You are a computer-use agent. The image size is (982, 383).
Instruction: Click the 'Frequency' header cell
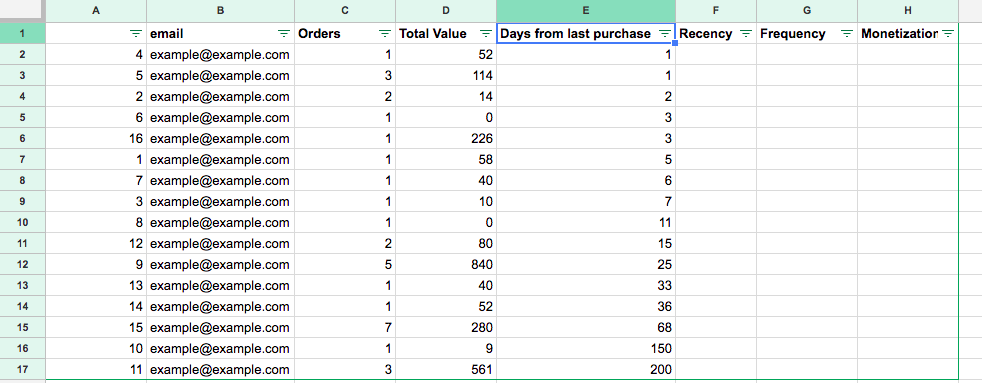pyautogui.click(x=807, y=34)
